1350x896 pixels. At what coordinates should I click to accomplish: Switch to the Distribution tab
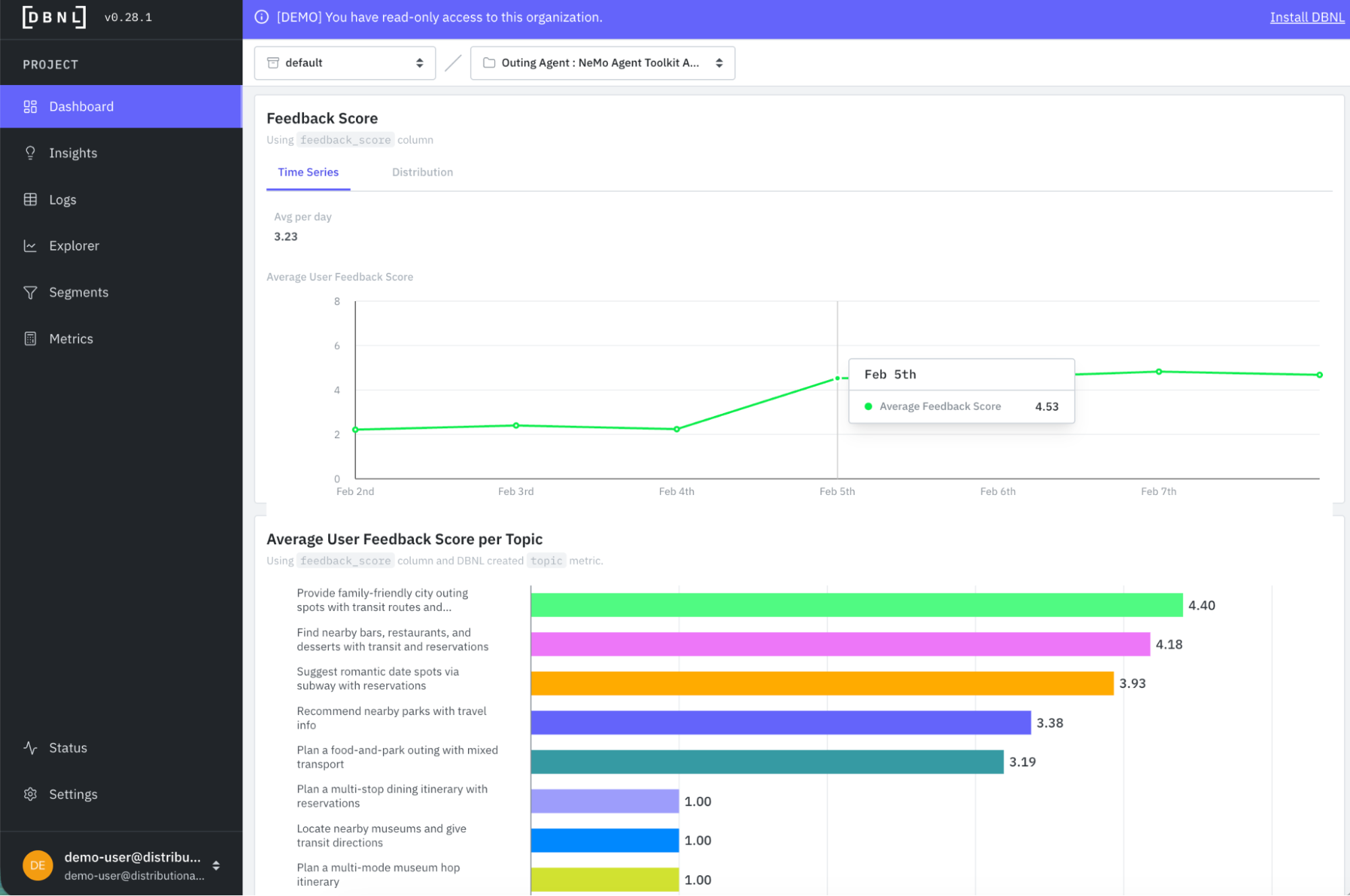tap(422, 172)
